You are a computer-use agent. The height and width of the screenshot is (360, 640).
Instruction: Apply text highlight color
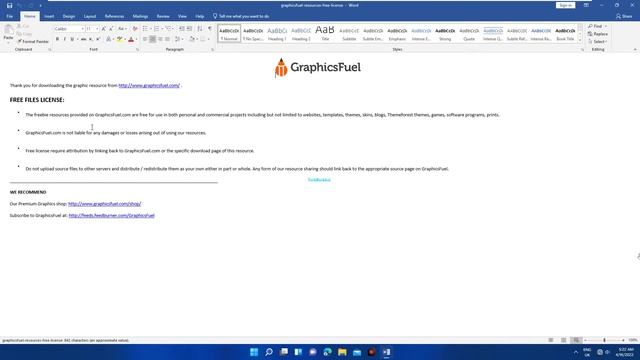(120, 39)
